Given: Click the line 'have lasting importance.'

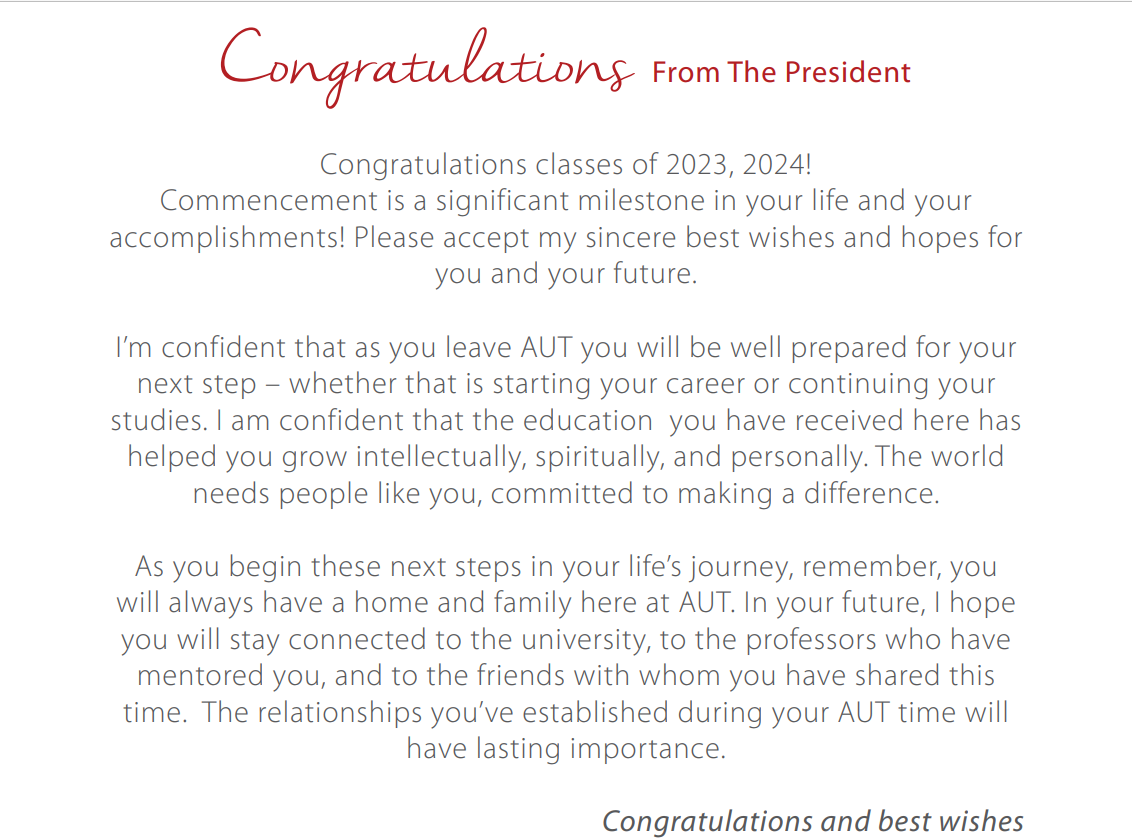Looking at the screenshot, I should tap(566, 749).
